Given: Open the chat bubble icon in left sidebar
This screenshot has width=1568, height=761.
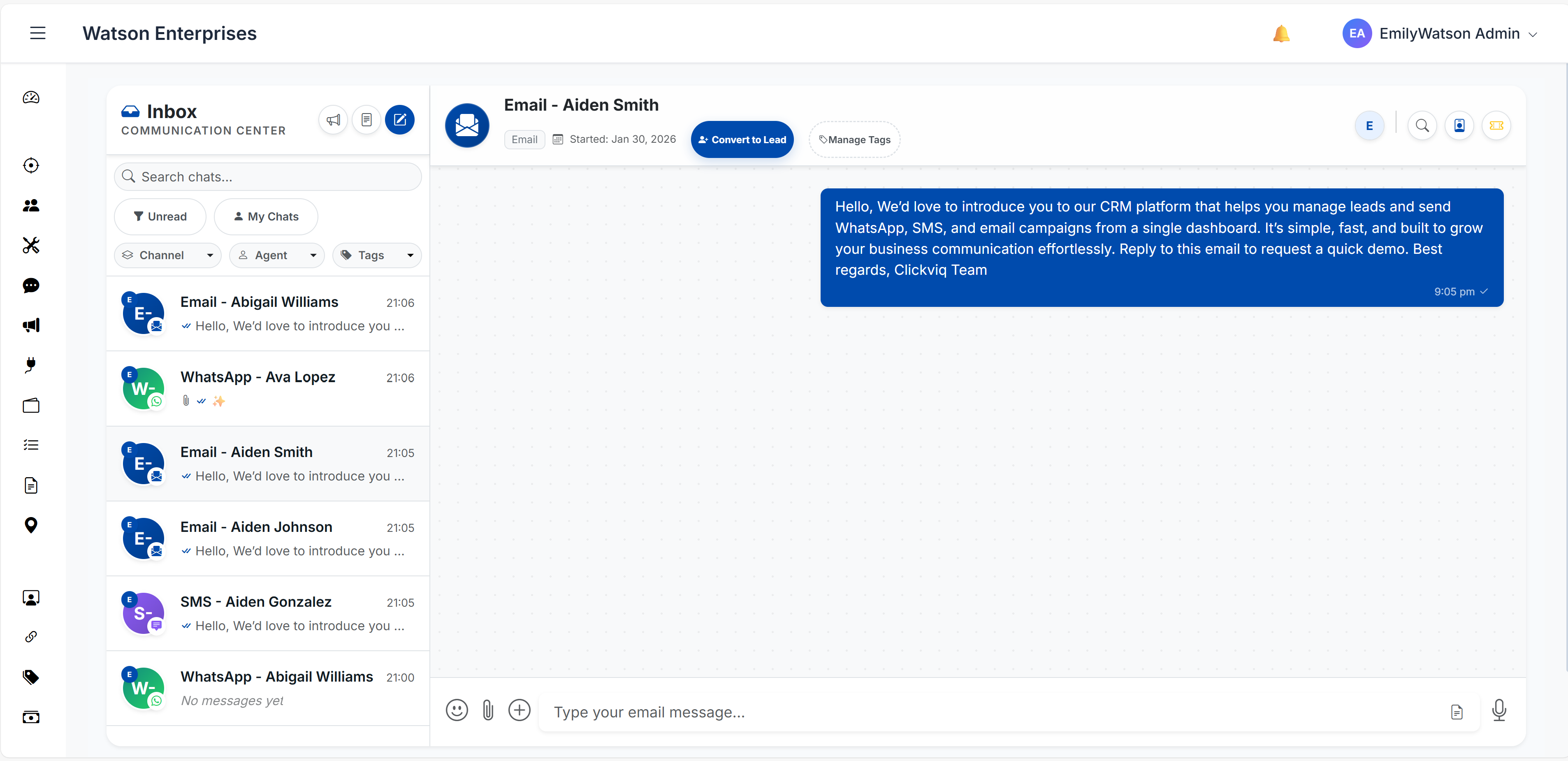Looking at the screenshot, I should pos(31,285).
